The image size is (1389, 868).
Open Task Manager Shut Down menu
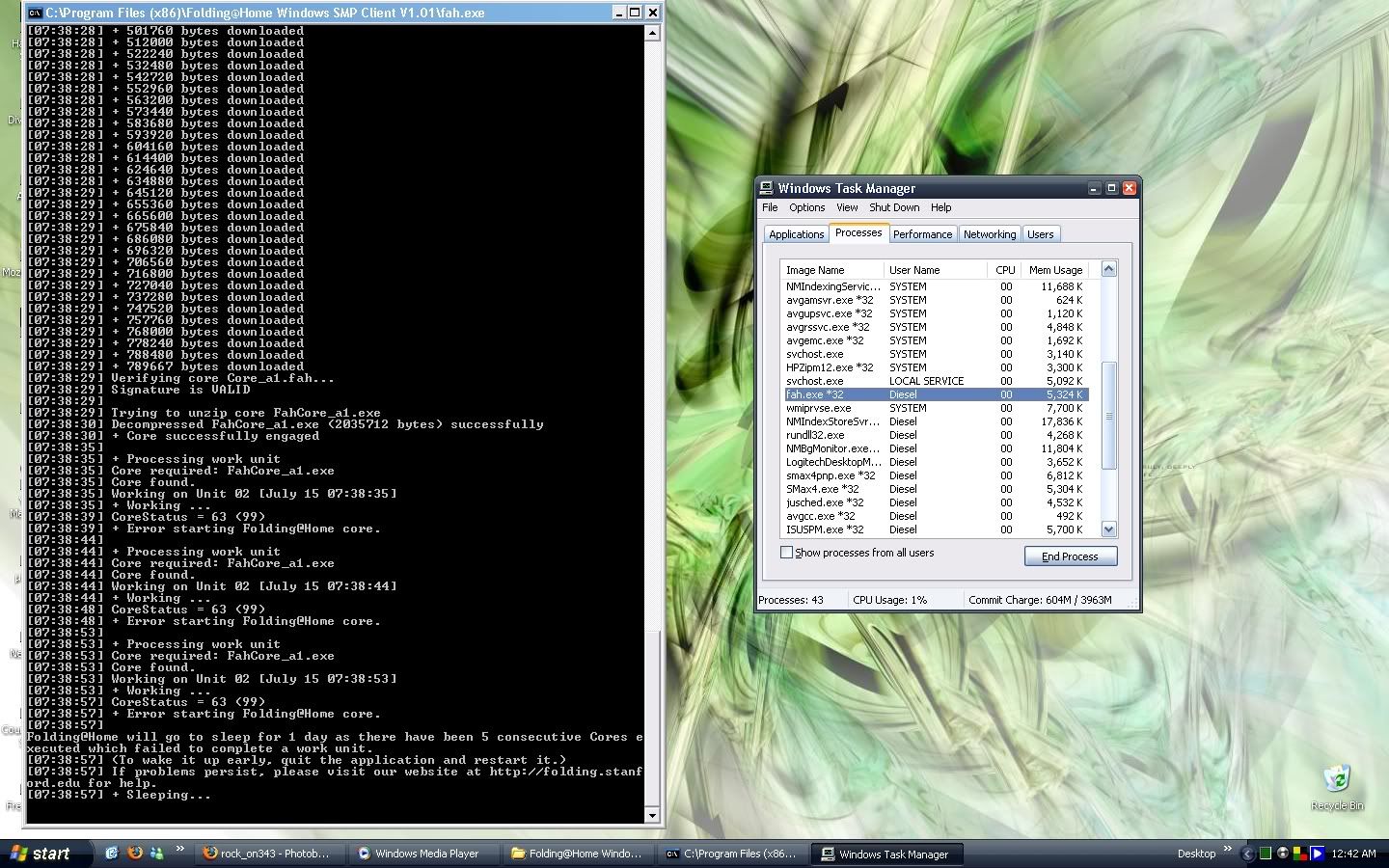tap(894, 207)
